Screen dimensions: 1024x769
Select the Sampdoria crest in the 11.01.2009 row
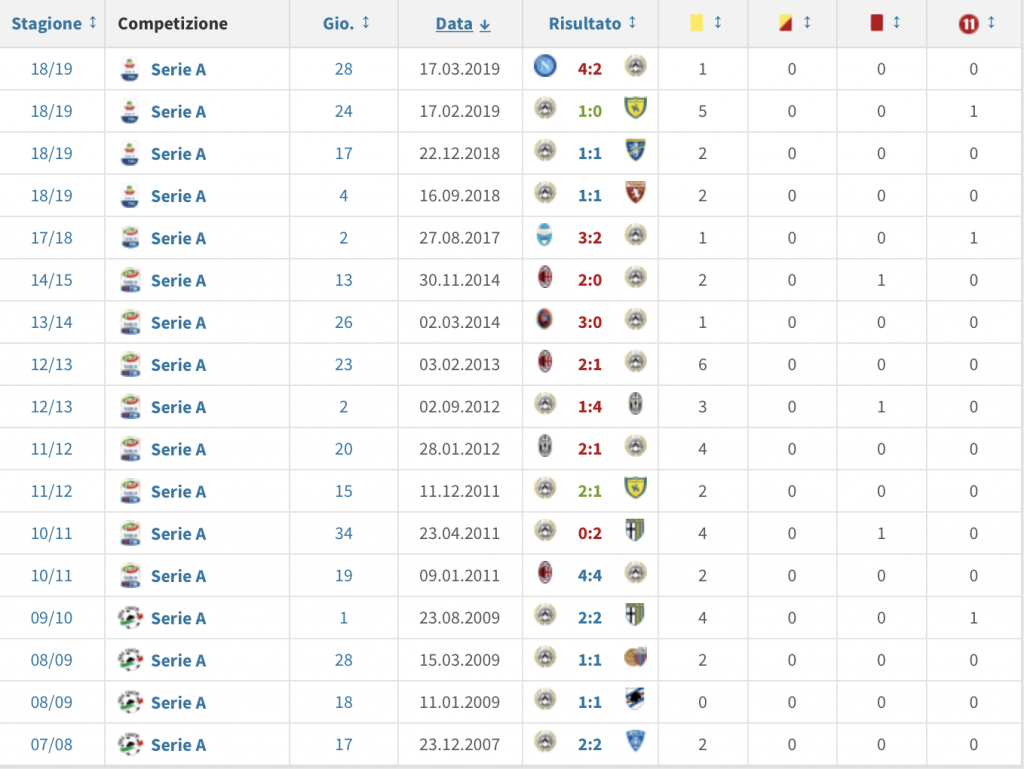click(634, 701)
